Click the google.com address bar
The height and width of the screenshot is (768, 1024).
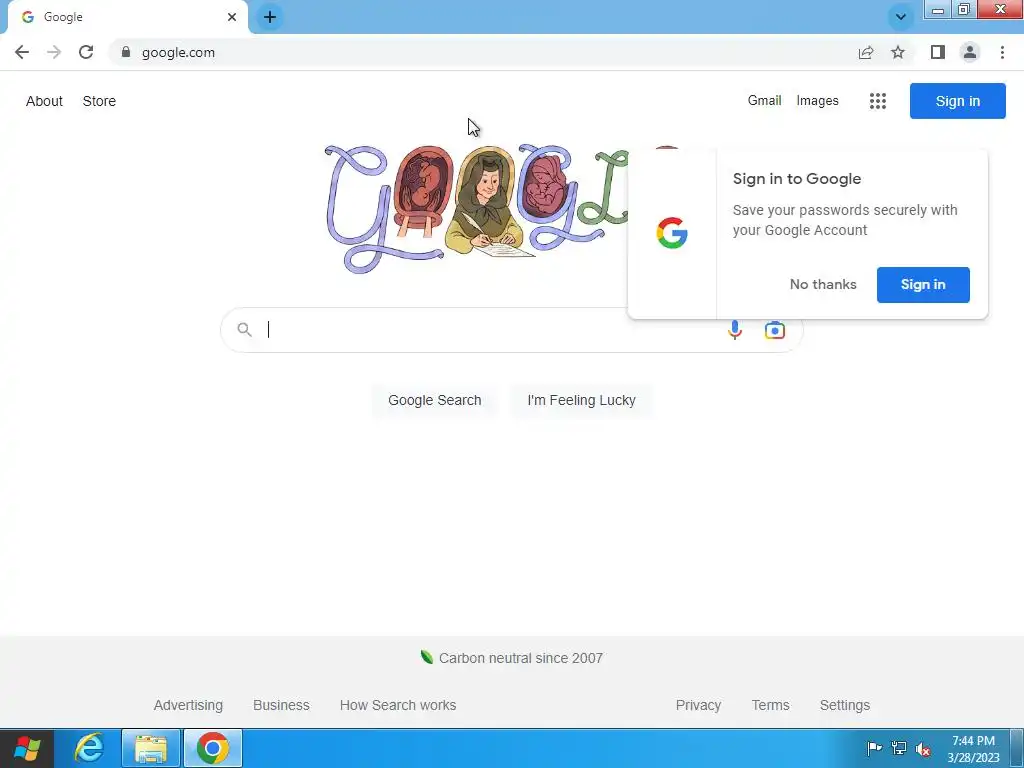[x=483, y=52]
